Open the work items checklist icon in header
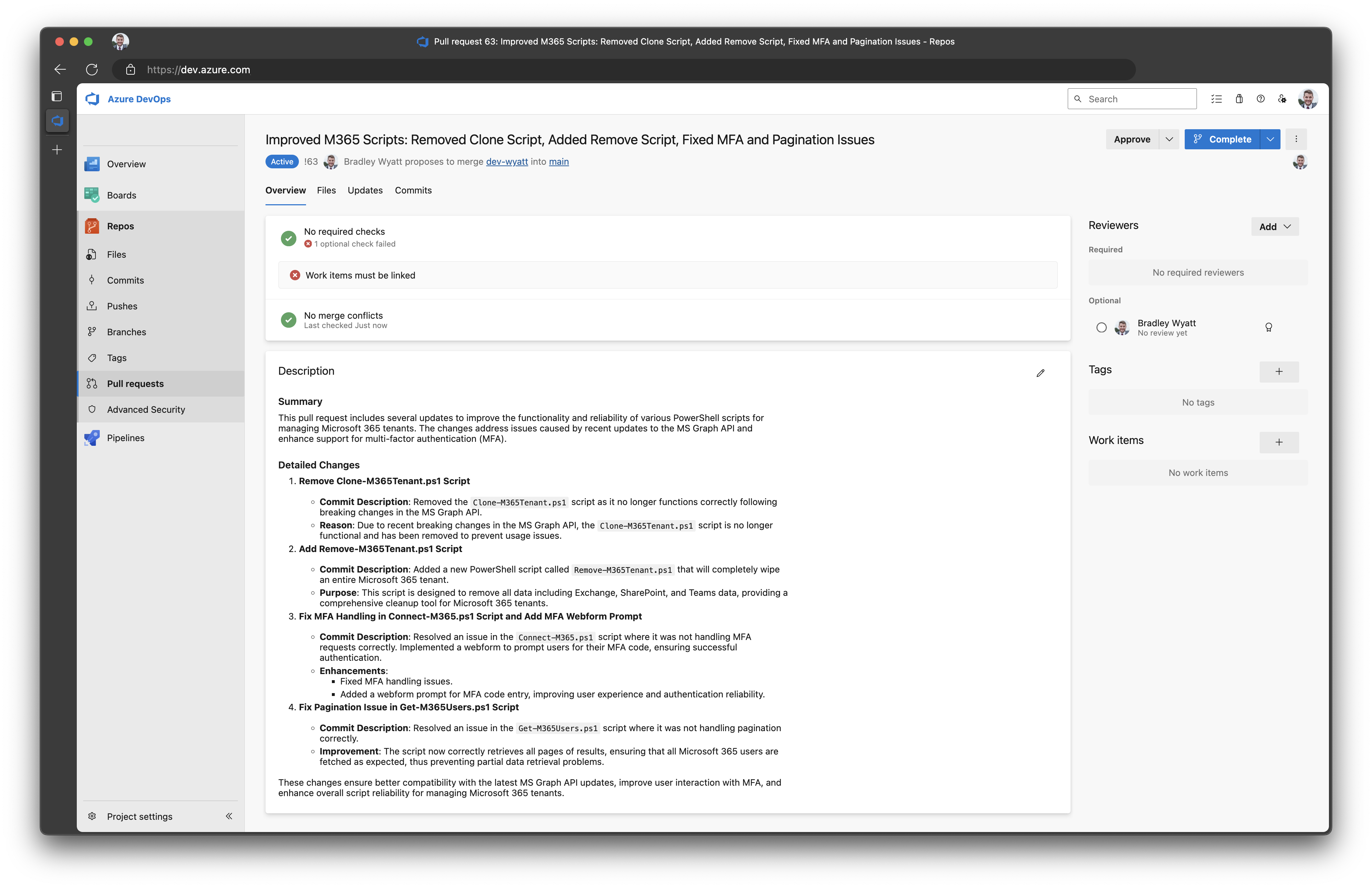The width and height of the screenshot is (1372, 888). (x=1216, y=99)
